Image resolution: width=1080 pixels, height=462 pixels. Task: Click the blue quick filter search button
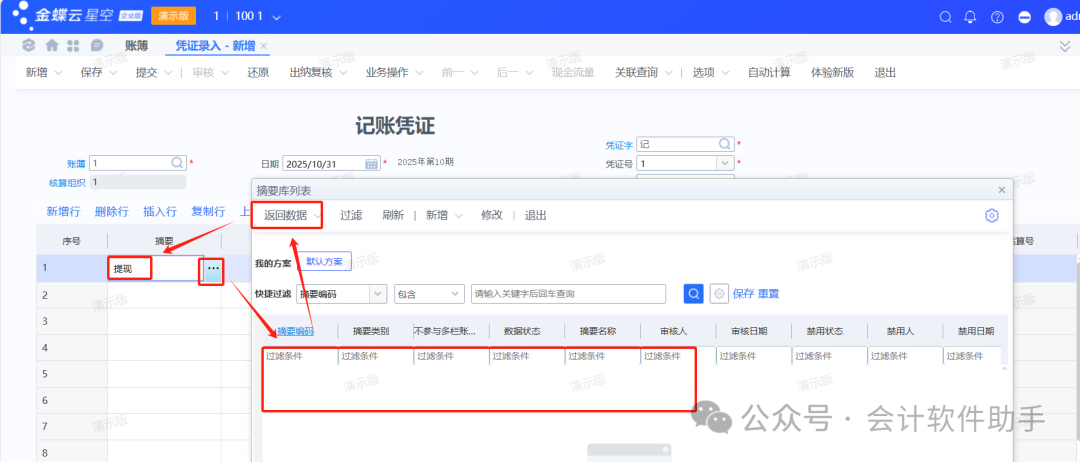click(694, 293)
